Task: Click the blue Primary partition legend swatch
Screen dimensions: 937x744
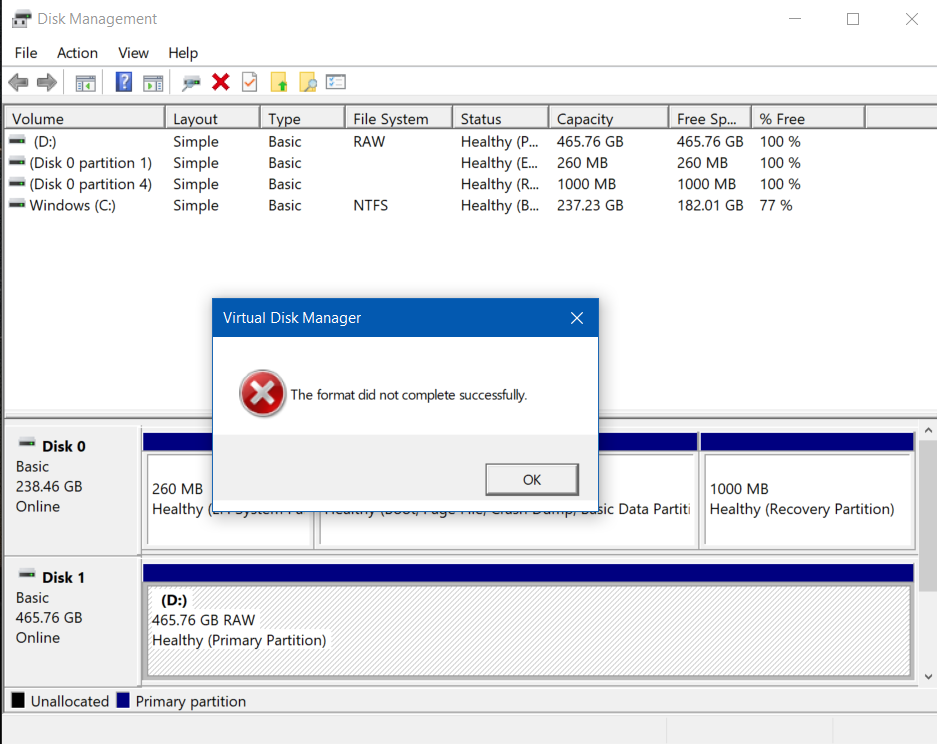Action: click(x=123, y=700)
